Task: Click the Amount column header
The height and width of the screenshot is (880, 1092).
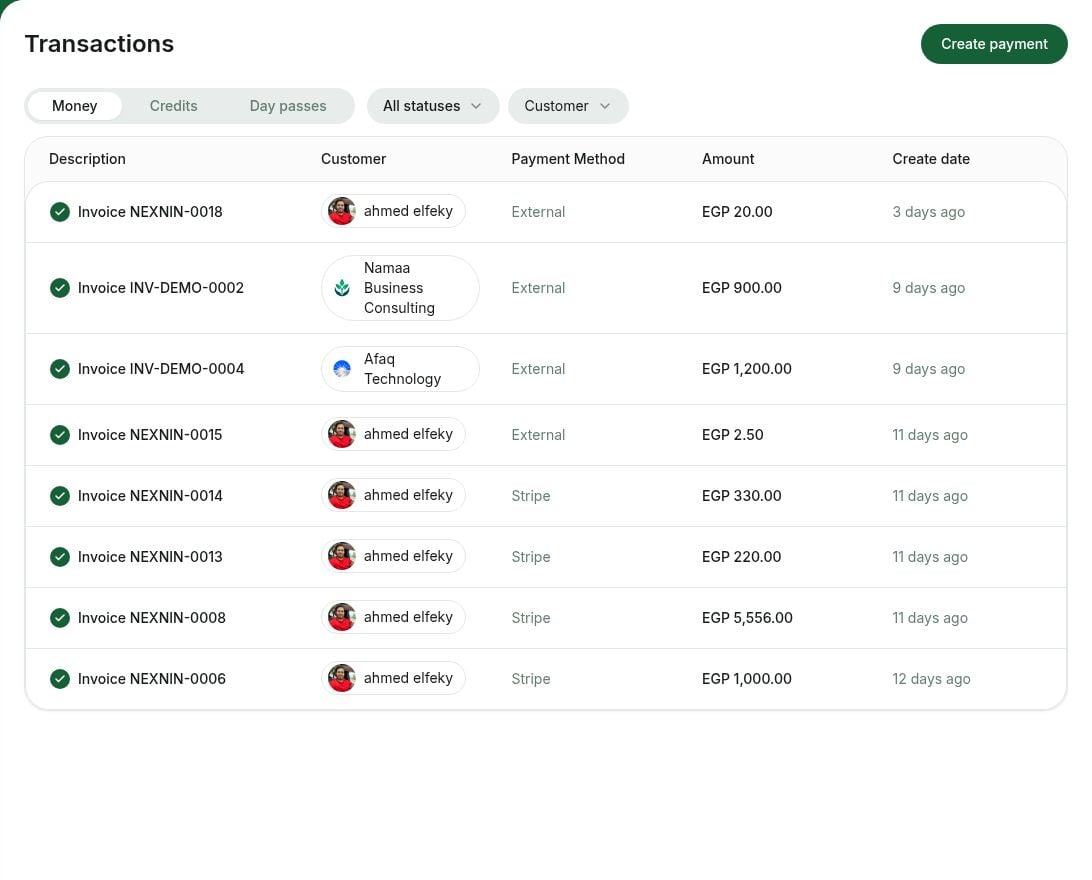Action: click(728, 159)
